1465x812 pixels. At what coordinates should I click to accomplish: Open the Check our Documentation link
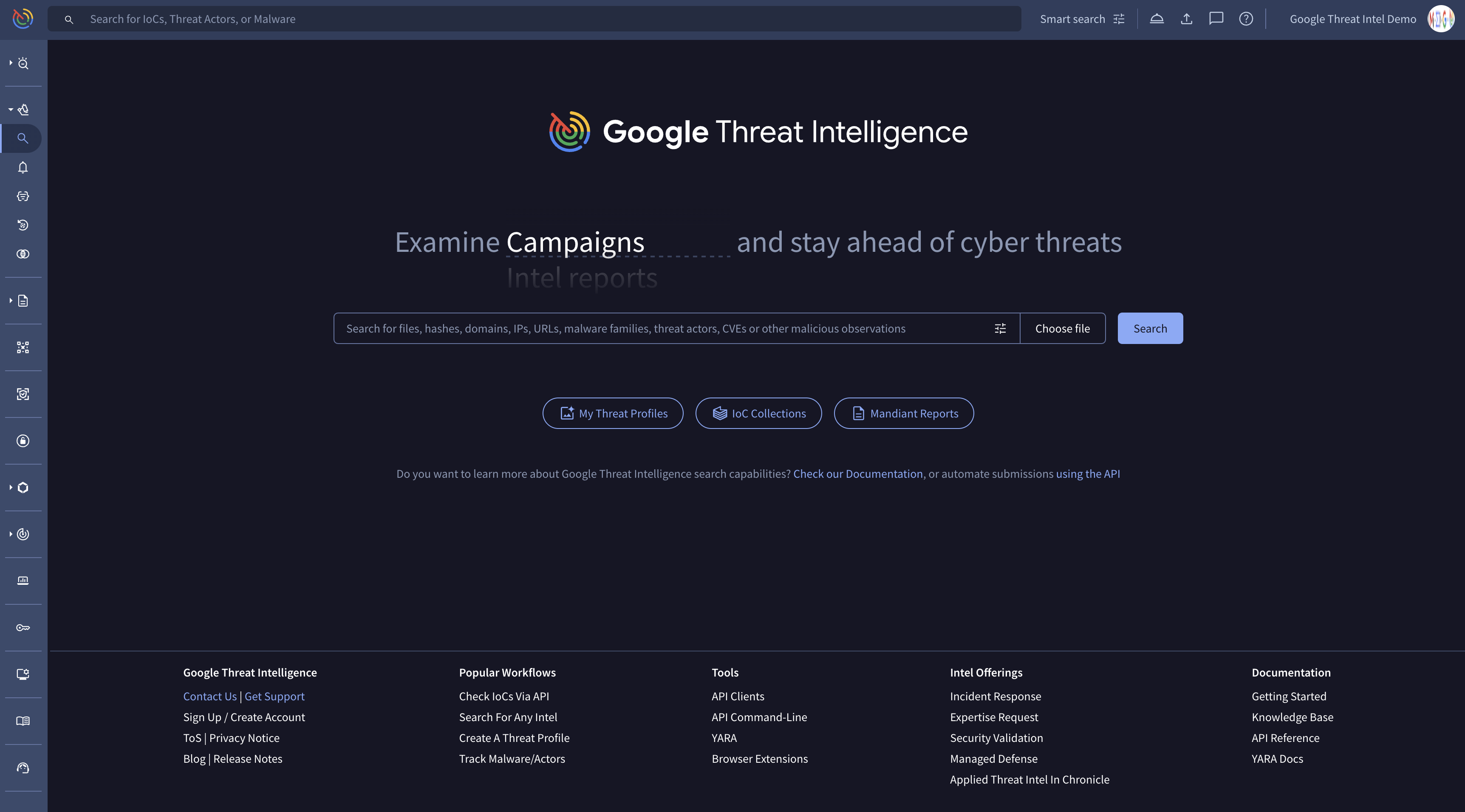click(x=857, y=474)
